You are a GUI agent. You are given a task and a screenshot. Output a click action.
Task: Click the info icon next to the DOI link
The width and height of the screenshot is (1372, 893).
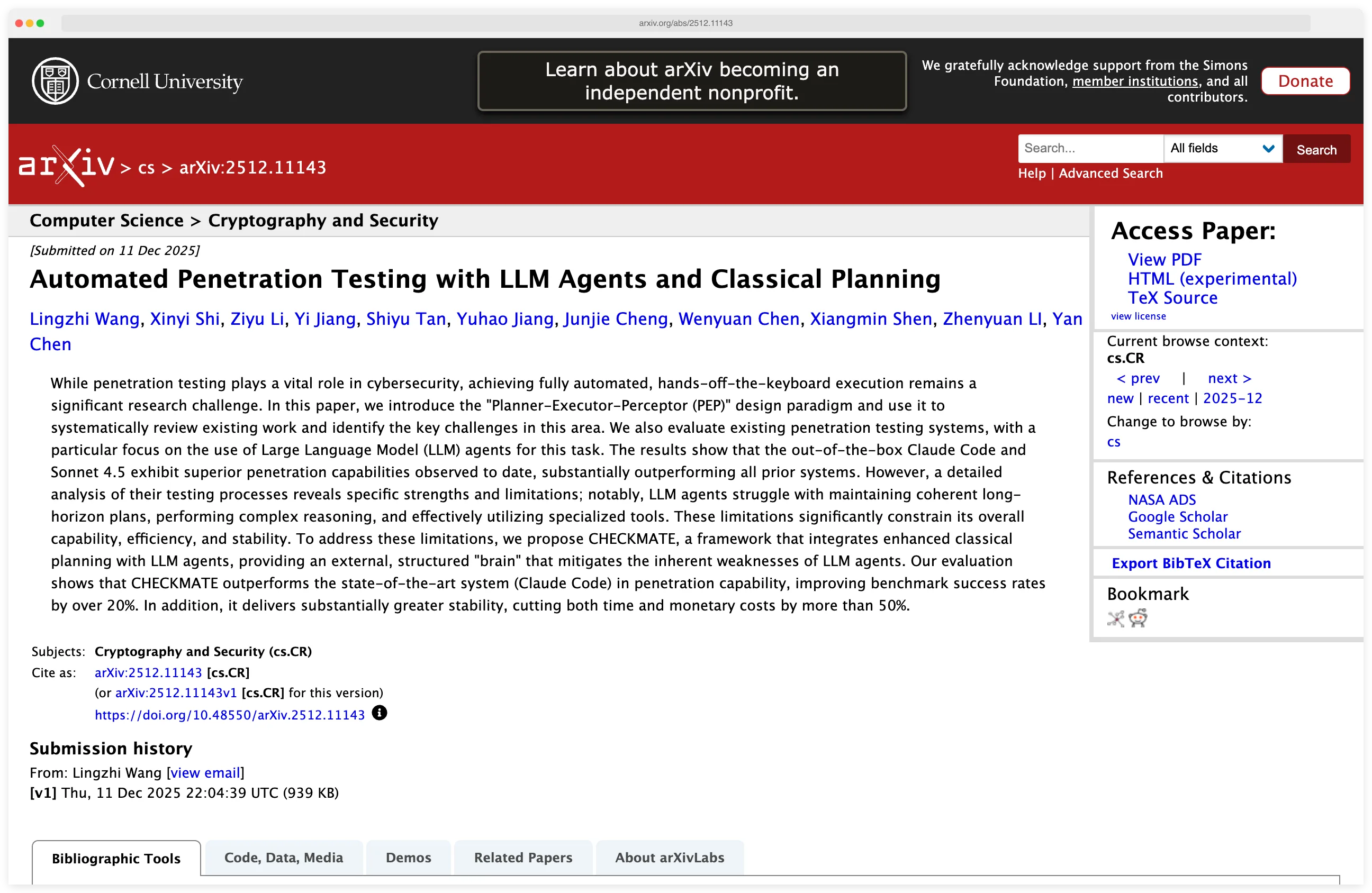(x=380, y=713)
